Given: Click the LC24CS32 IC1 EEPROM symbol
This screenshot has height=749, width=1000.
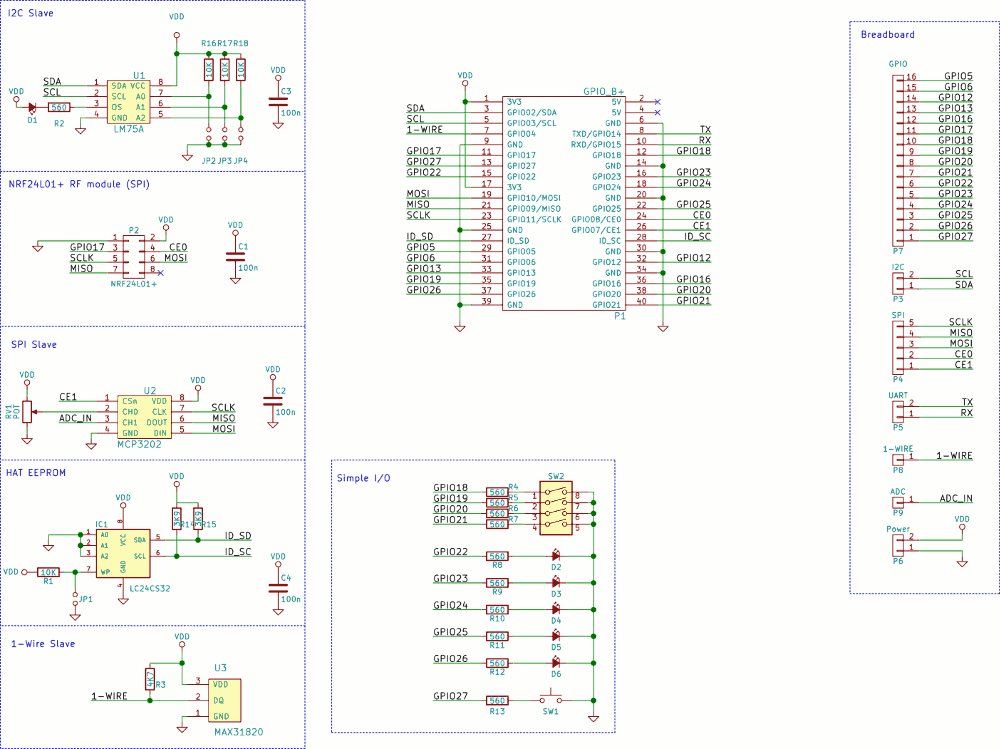Looking at the screenshot, I should (x=123, y=553).
